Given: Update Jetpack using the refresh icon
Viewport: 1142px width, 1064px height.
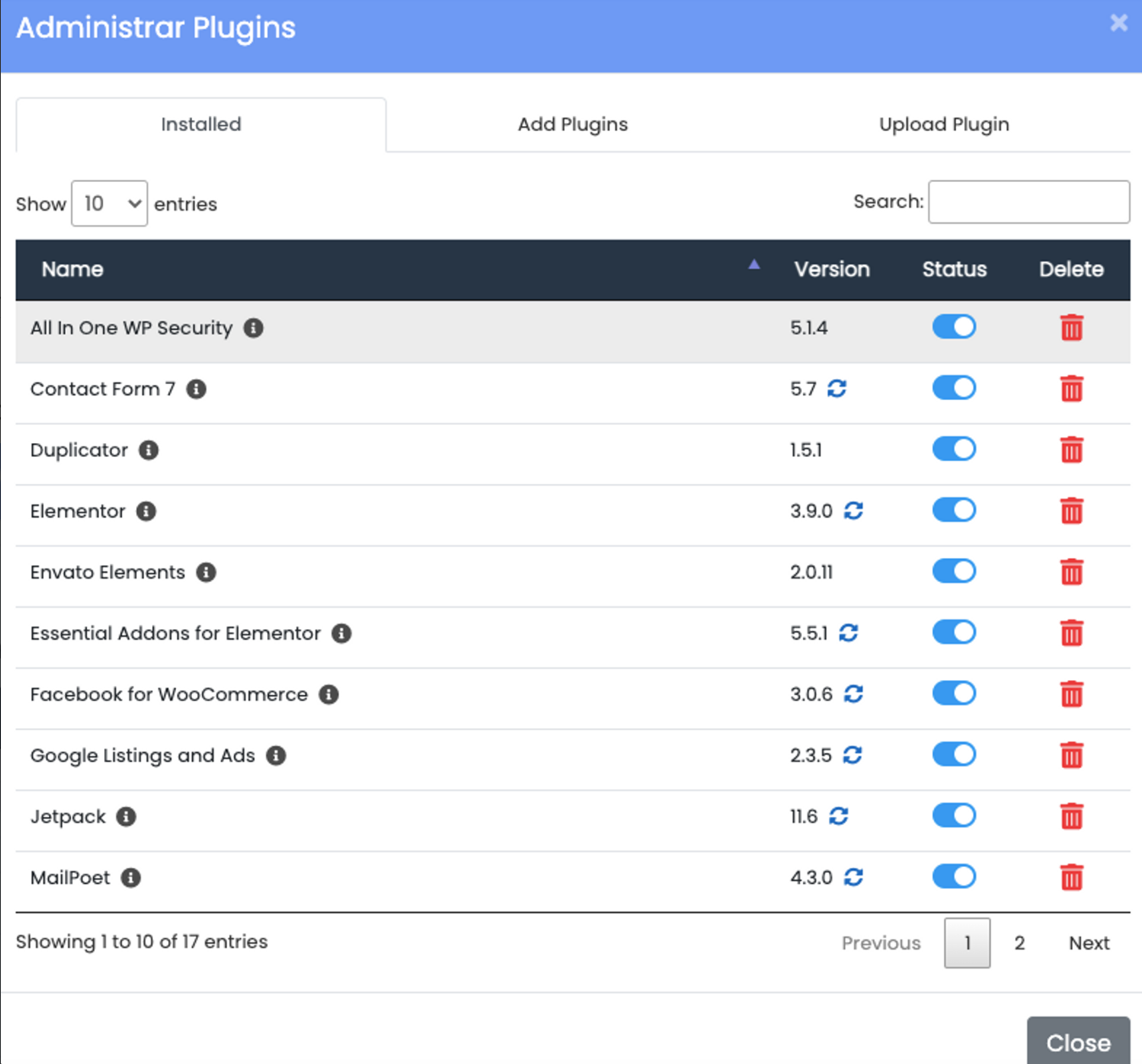Looking at the screenshot, I should point(838,817).
